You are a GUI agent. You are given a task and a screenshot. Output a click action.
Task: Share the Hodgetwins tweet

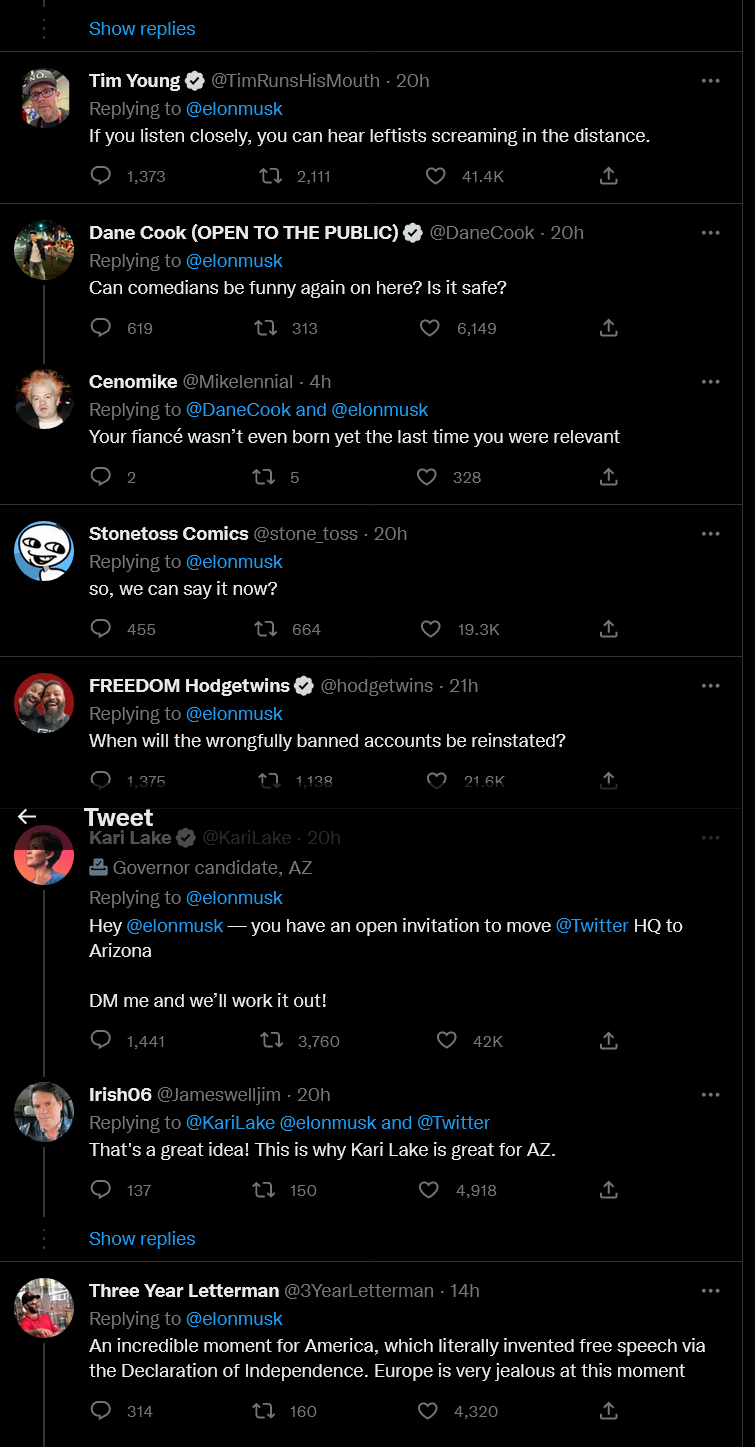point(608,780)
